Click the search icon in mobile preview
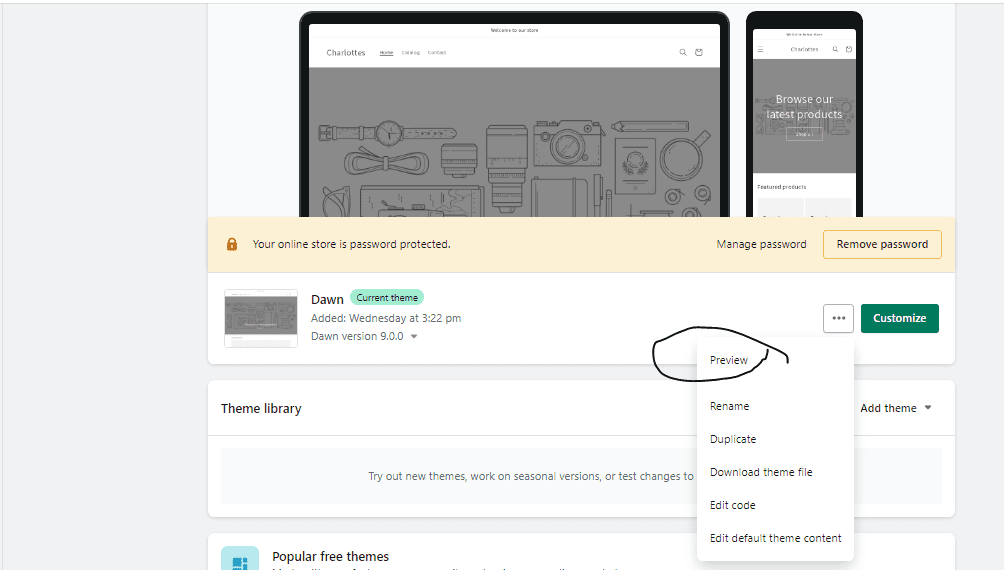1004x570 pixels. point(835,49)
